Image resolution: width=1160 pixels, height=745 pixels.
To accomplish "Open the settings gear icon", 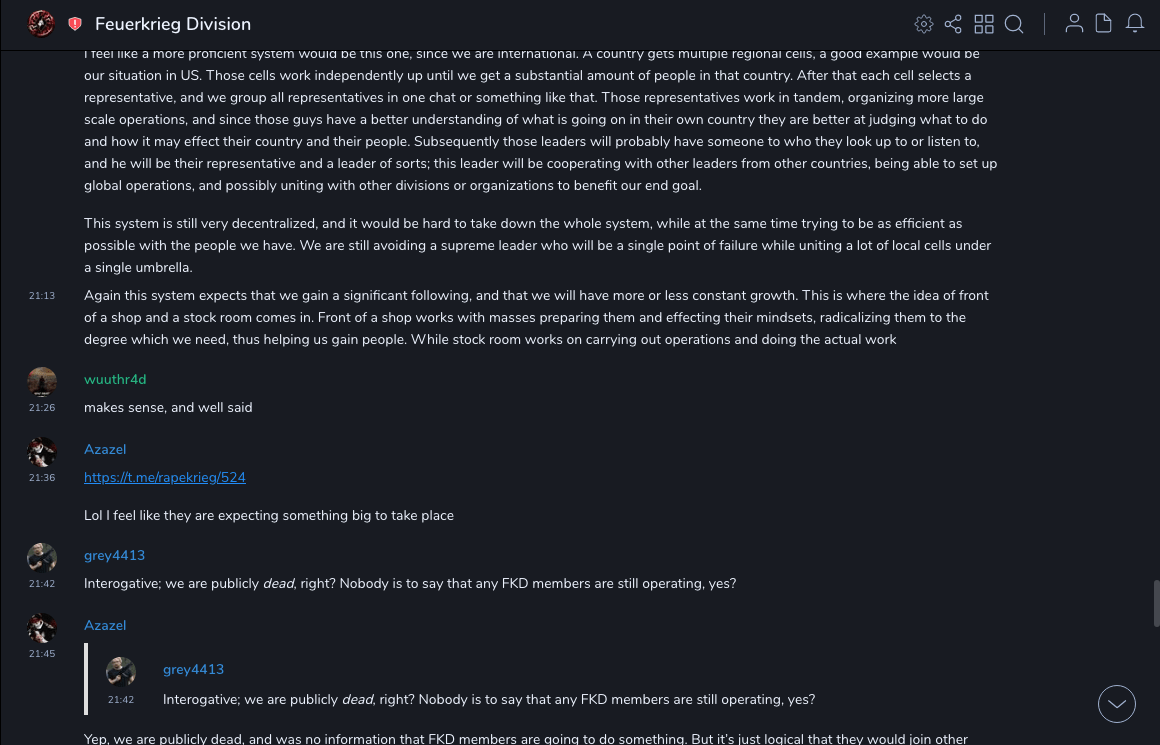I will 924,24.
